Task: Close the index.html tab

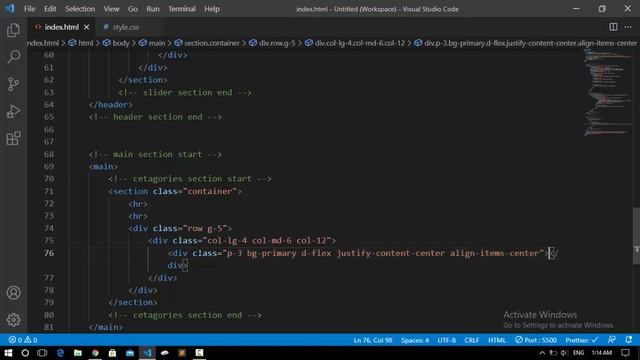Action: (x=87, y=27)
